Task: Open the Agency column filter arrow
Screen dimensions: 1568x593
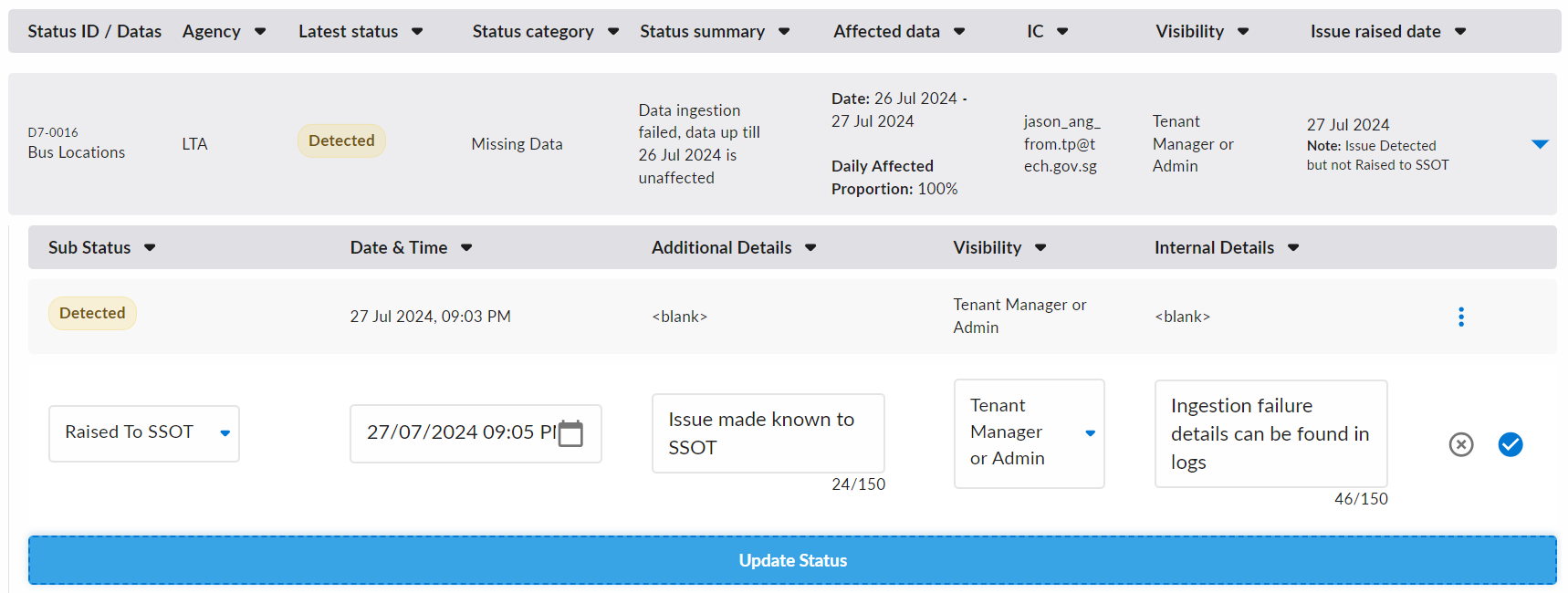Action: (260, 32)
